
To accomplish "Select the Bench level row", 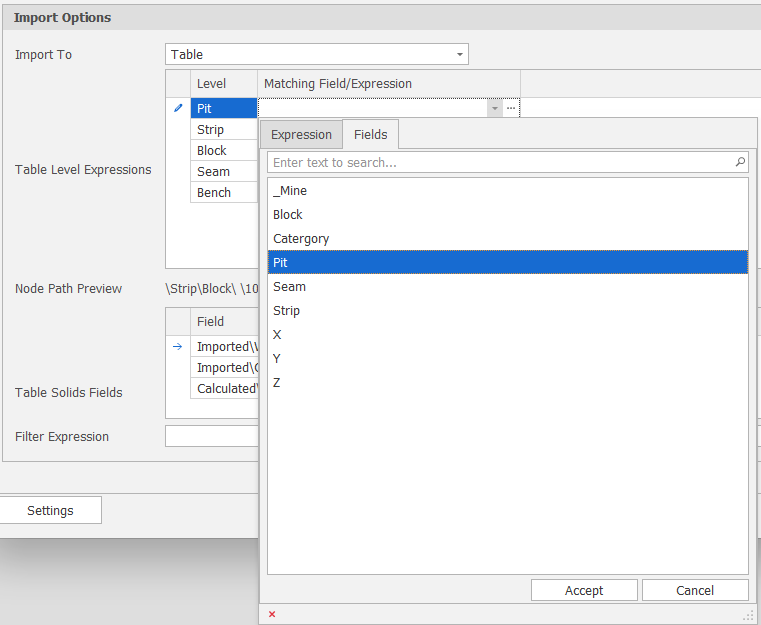I will (x=214, y=193).
